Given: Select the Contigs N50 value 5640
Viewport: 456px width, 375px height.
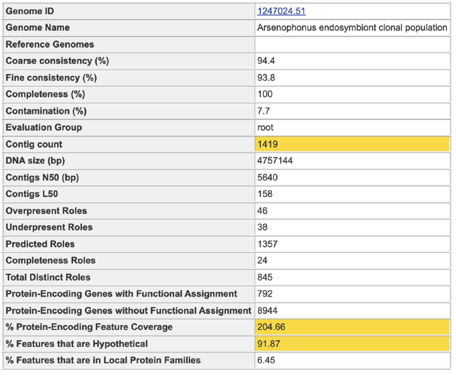Looking at the screenshot, I should click(x=267, y=177).
